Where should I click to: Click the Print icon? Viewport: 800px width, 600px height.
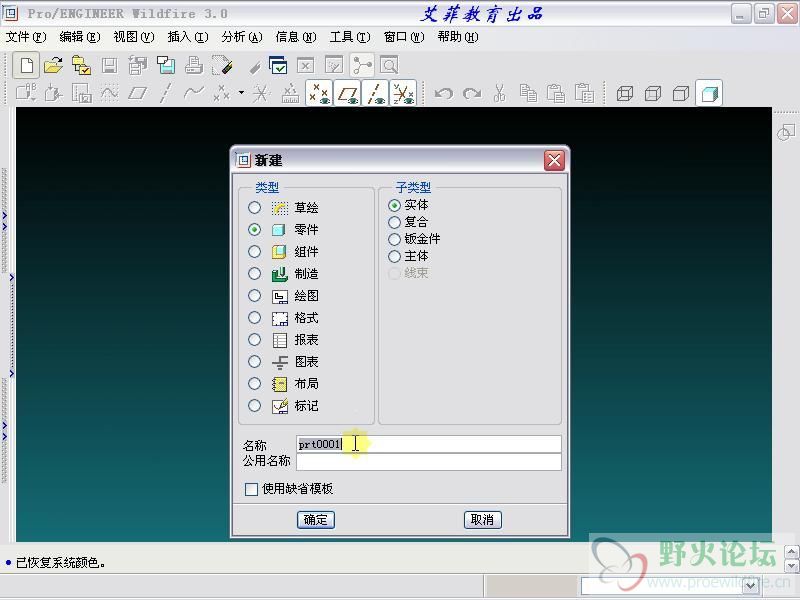[x=193, y=66]
